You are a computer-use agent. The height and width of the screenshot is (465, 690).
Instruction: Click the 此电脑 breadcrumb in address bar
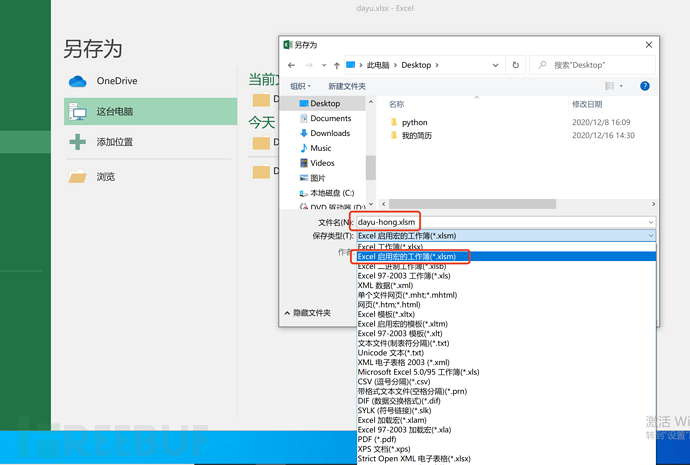click(378, 65)
